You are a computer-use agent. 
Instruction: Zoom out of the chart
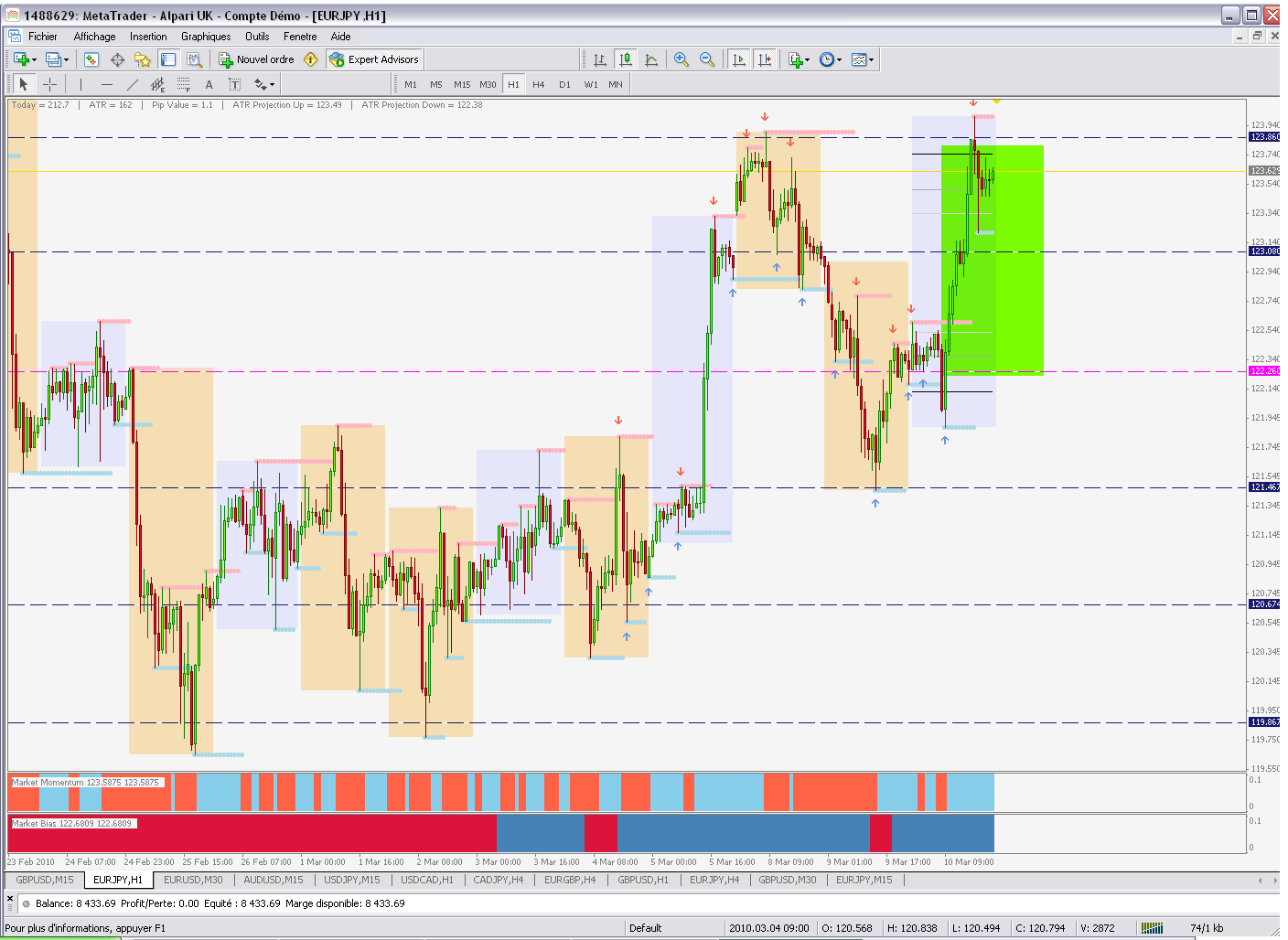point(707,59)
